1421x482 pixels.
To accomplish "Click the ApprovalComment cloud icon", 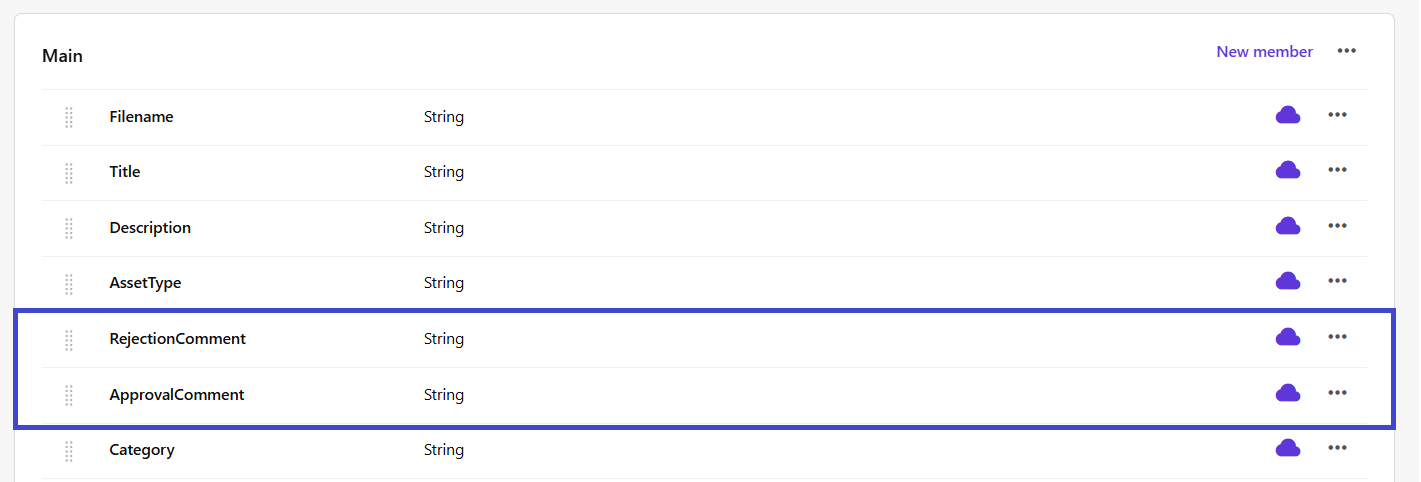I will 1287,394.
